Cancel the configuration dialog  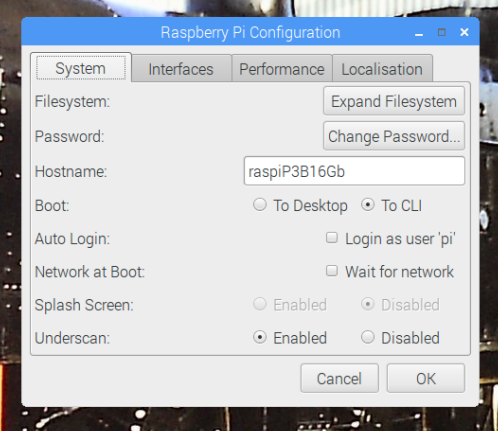339,378
